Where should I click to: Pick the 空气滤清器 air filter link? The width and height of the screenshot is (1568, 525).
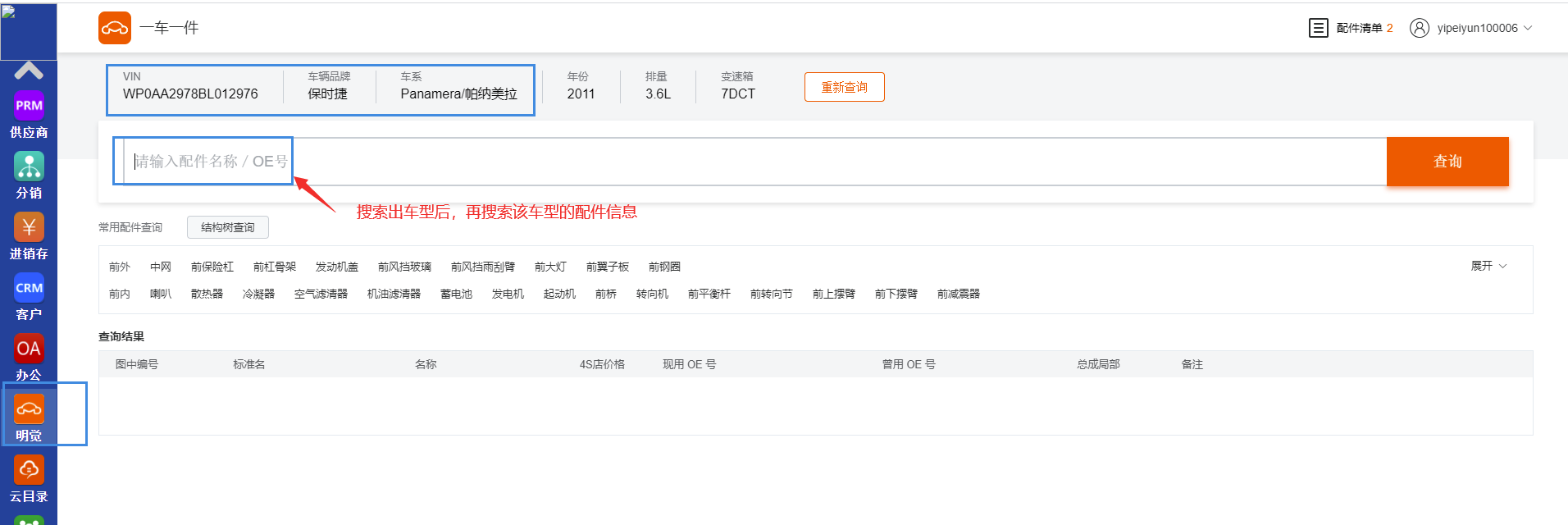click(321, 294)
